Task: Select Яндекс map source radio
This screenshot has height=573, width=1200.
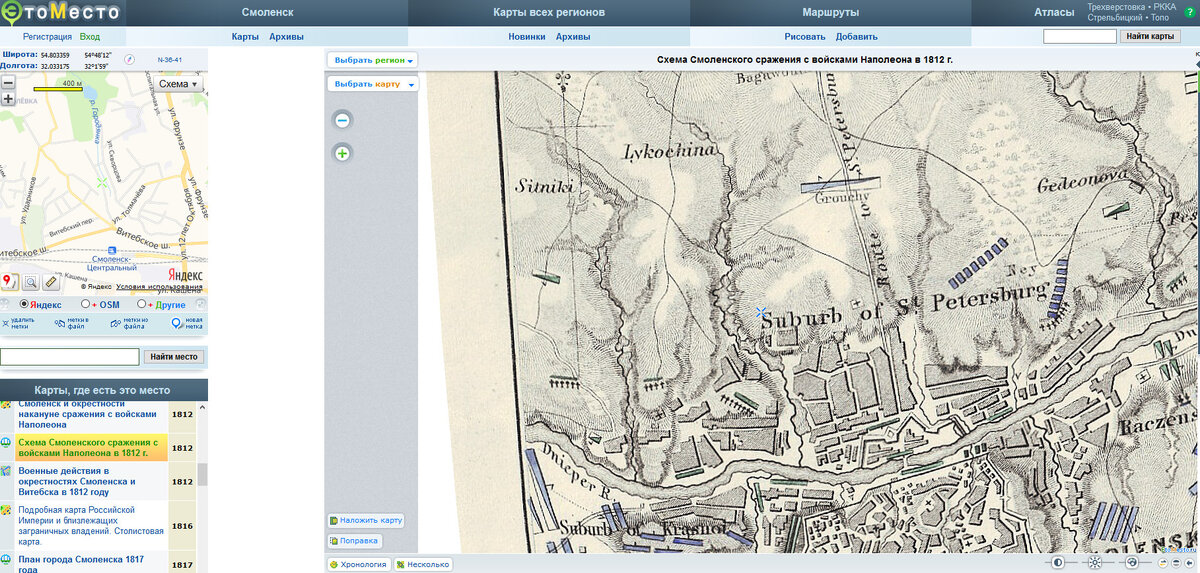Action: tap(24, 304)
